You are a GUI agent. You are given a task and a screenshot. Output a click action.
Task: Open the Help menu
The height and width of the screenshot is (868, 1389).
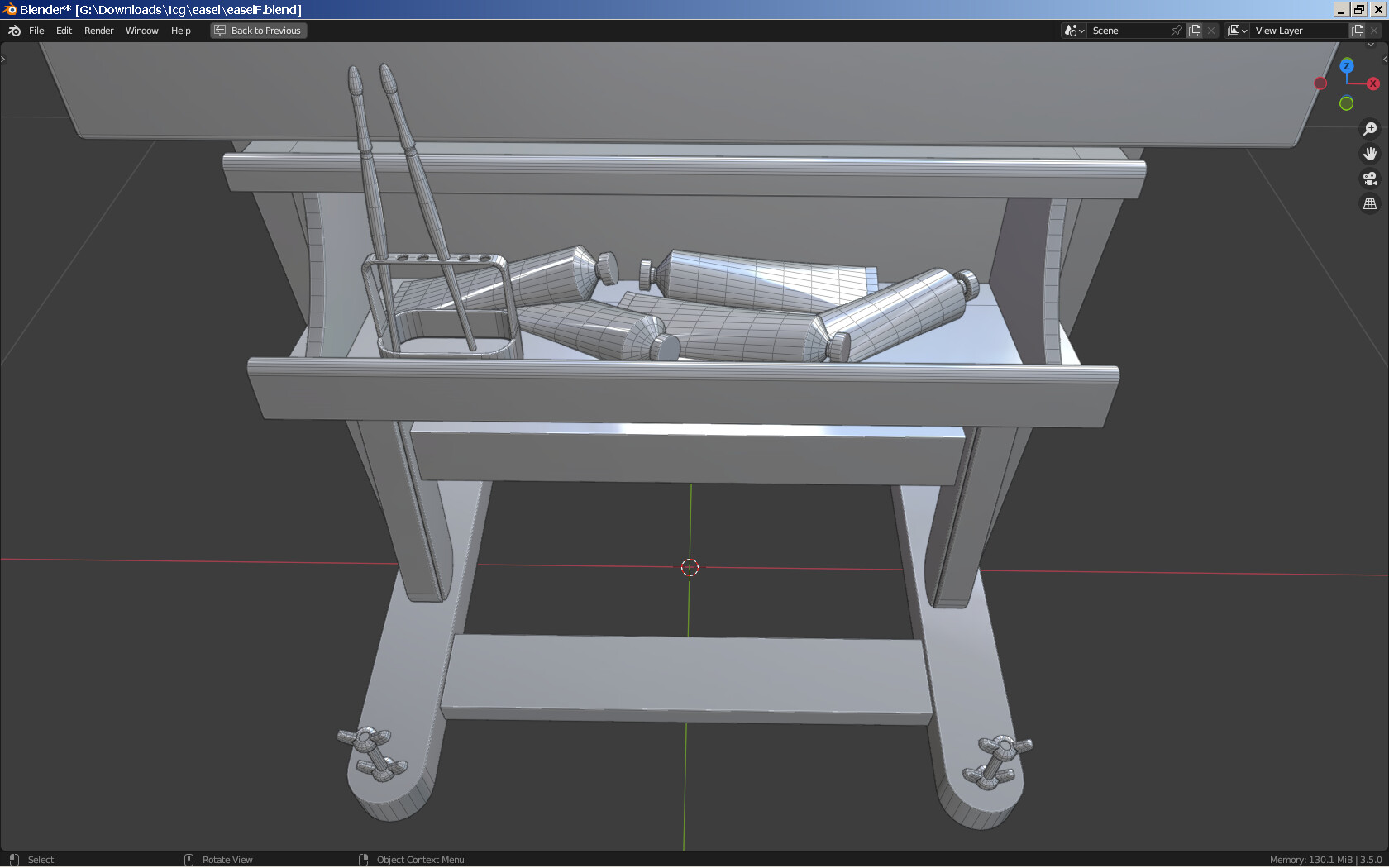pos(180,31)
